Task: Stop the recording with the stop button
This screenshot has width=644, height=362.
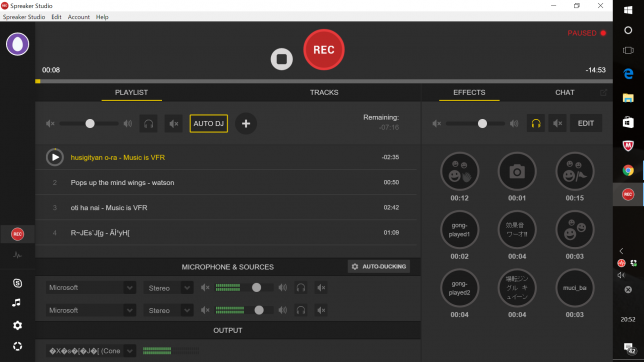Action: click(282, 59)
